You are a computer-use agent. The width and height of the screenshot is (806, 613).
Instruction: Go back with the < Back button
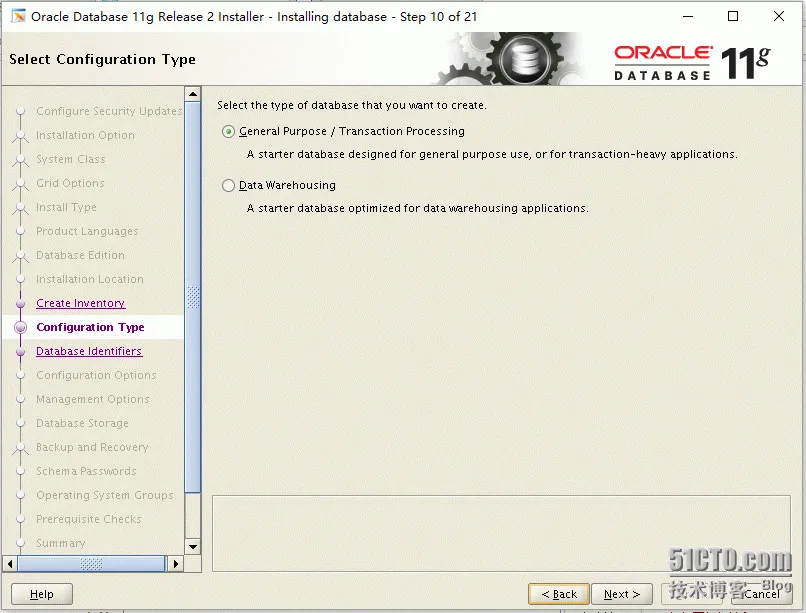[559, 594]
